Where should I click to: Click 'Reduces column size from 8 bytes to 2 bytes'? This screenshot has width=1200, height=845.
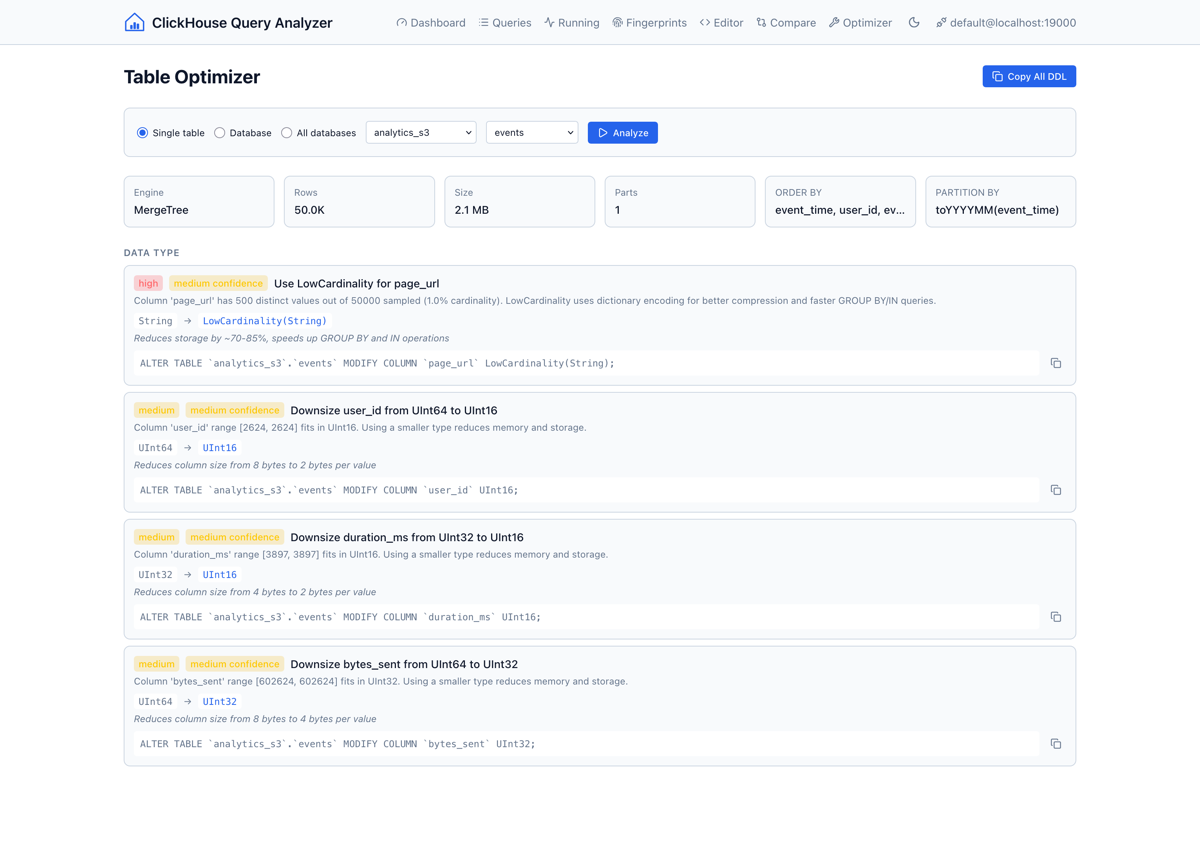click(x=255, y=465)
